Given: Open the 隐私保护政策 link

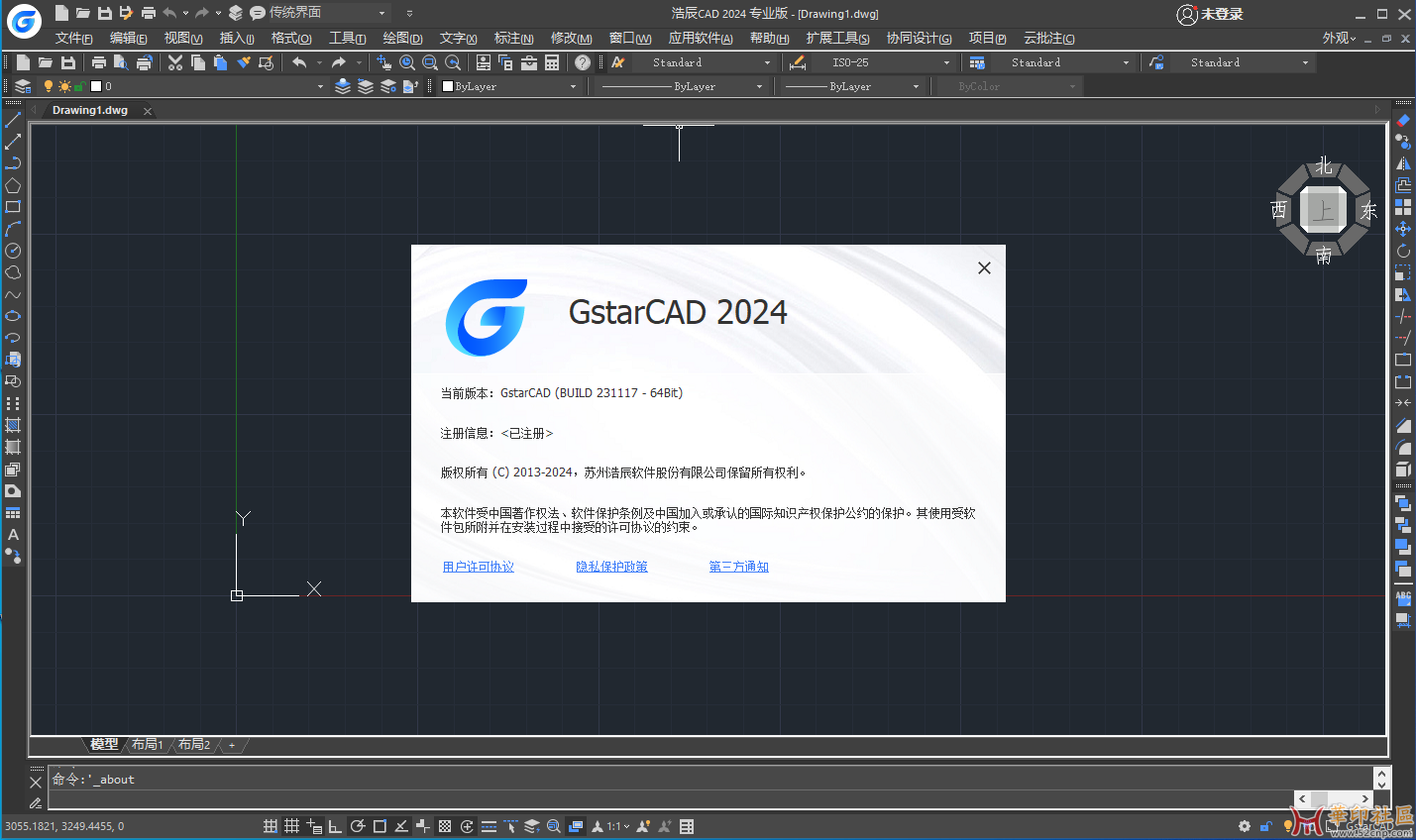Looking at the screenshot, I should click(611, 567).
